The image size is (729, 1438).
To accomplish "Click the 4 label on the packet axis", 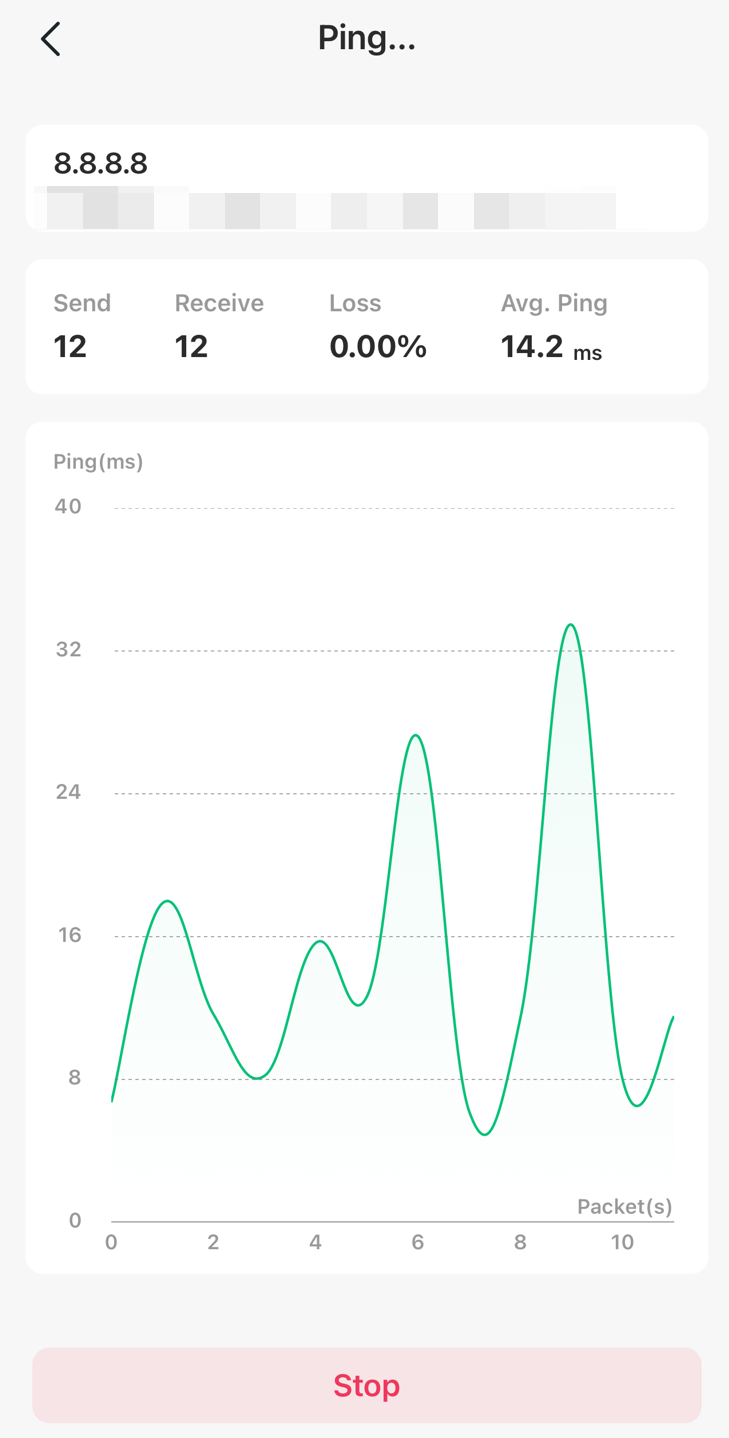I will (315, 1242).
